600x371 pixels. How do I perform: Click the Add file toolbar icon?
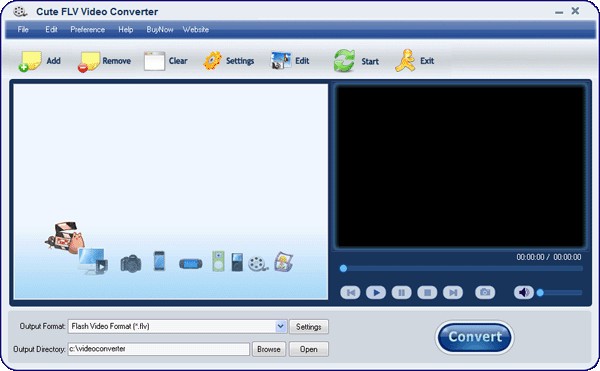tap(30, 61)
